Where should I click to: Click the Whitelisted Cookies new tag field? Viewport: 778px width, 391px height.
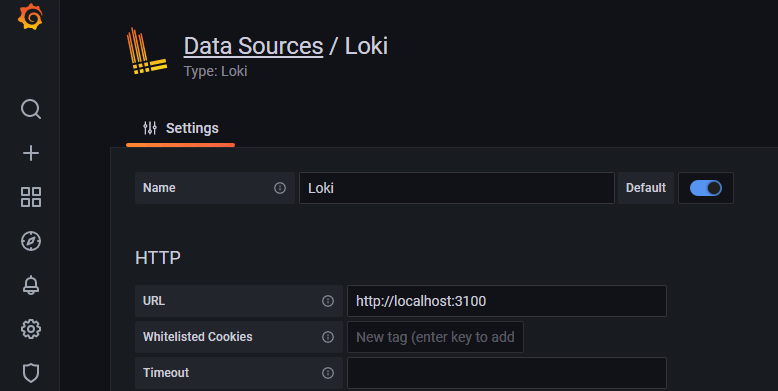click(x=435, y=337)
